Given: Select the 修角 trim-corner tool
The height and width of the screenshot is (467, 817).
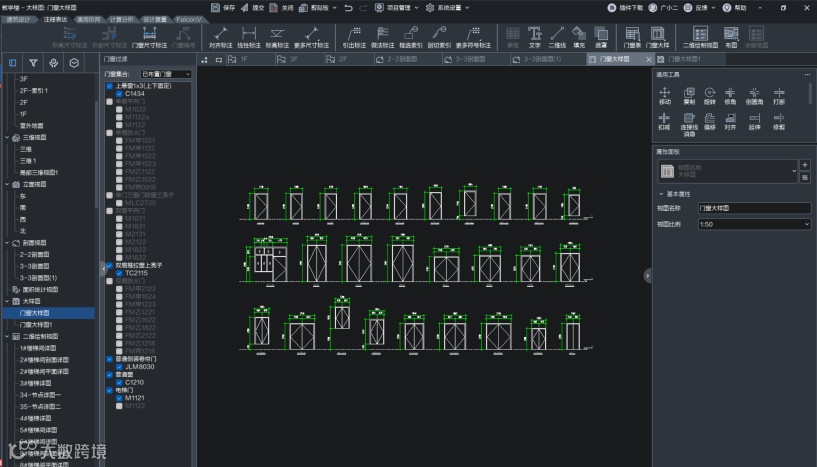Looking at the screenshot, I should [730, 96].
